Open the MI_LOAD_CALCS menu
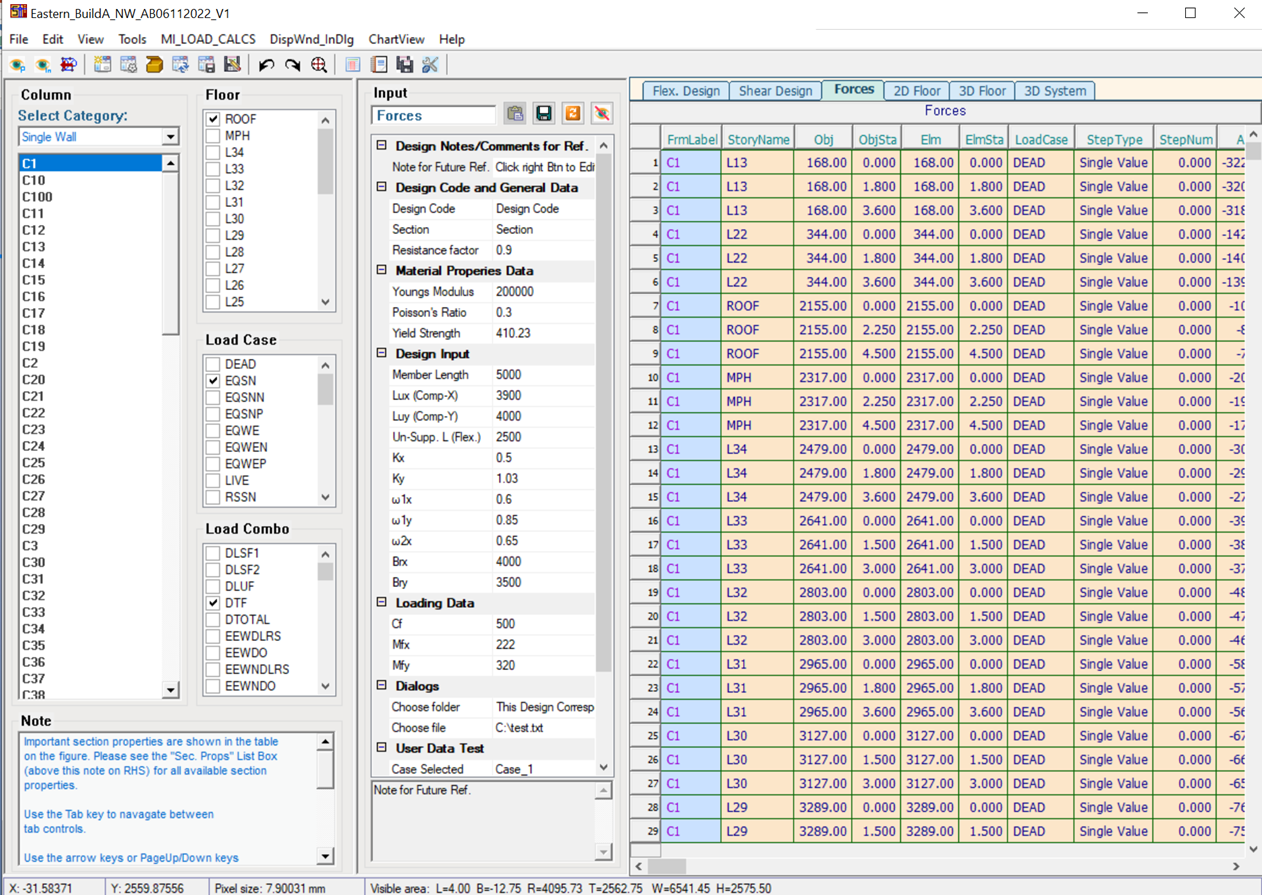 pos(208,39)
